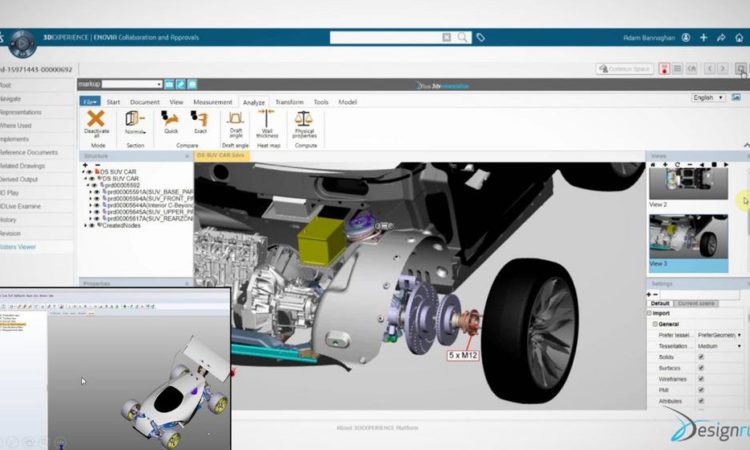Switch to the Document tab
Image resolution: width=750 pixels, height=450 pixels.
coord(145,102)
